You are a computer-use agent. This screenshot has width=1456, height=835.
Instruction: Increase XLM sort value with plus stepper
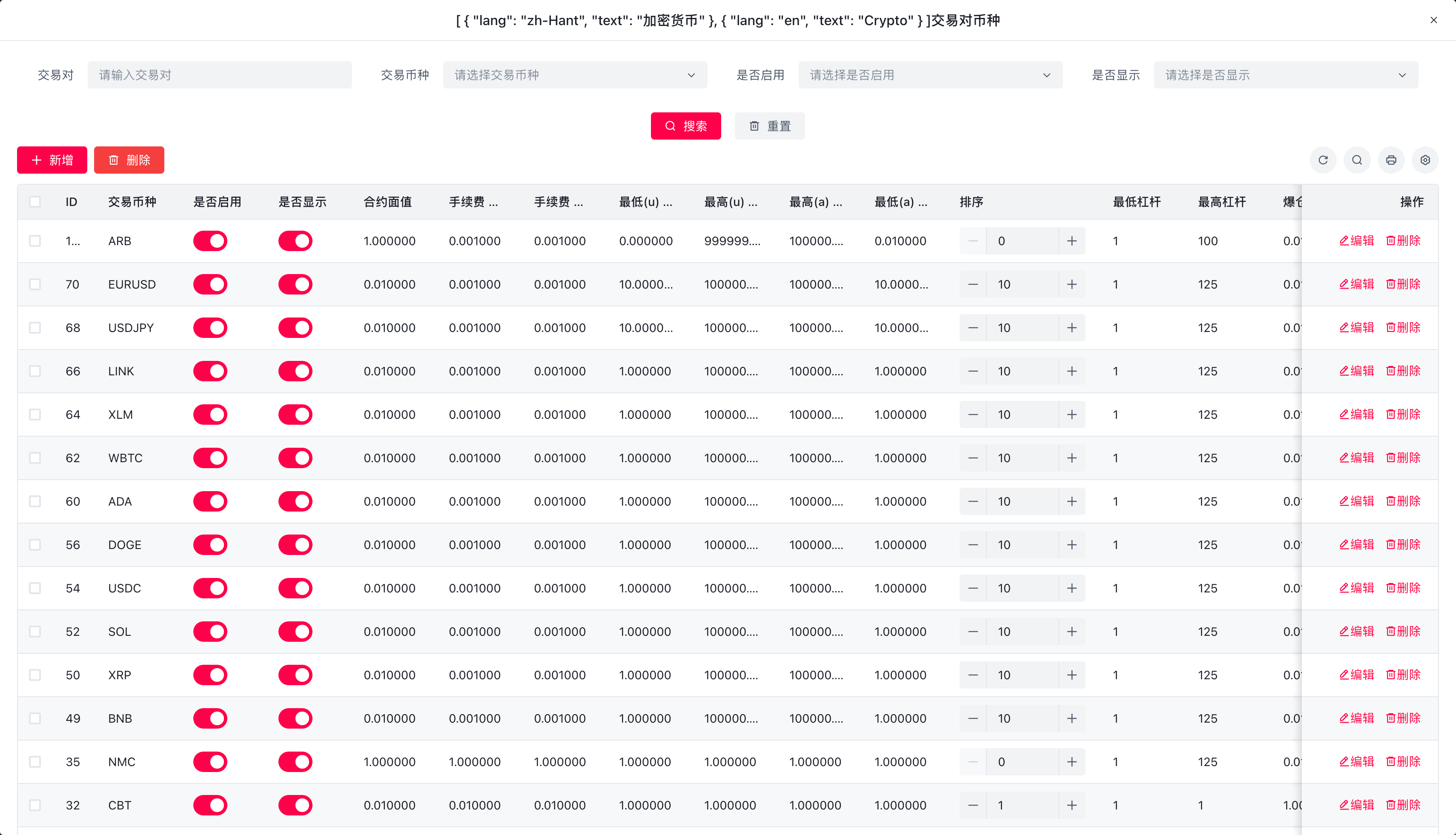(x=1072, y=414)
